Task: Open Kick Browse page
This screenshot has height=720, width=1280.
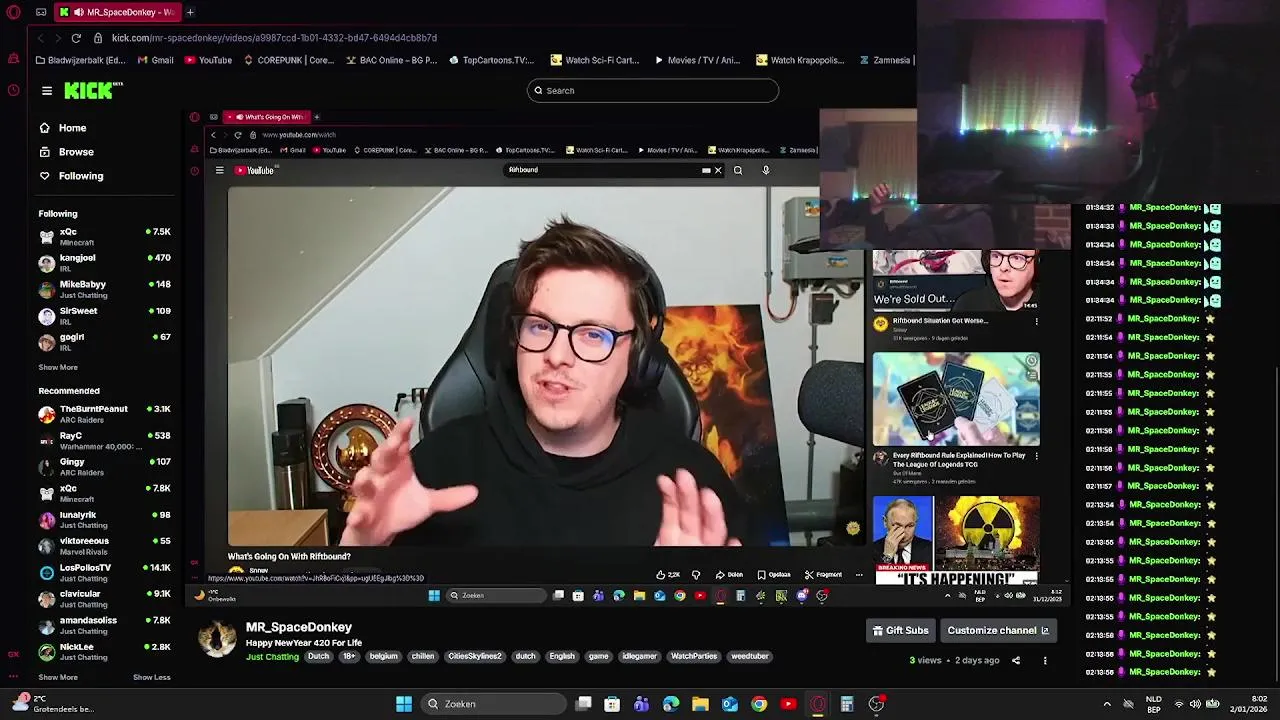Action: 66,152
